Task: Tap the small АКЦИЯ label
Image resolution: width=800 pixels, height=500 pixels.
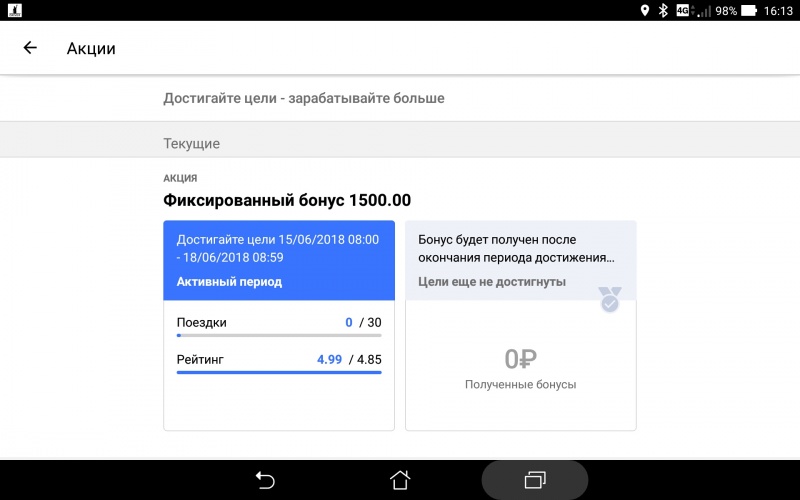Action: pyautogui.click(x=180, y=178)
